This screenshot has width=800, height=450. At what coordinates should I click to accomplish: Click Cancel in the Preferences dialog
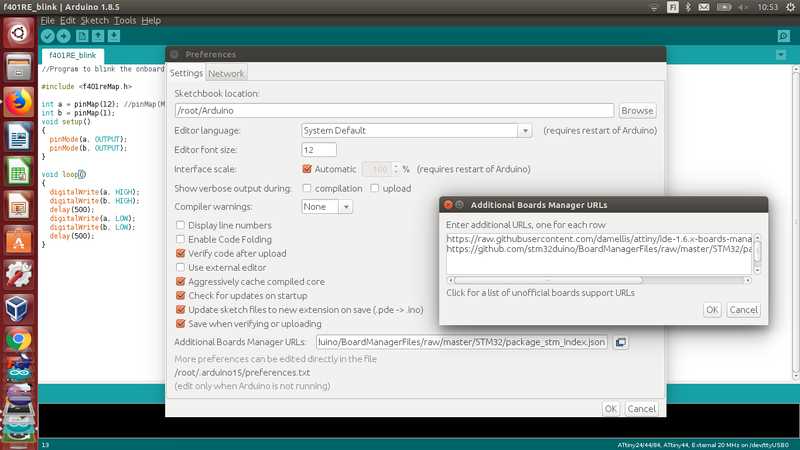pos(641,409)
